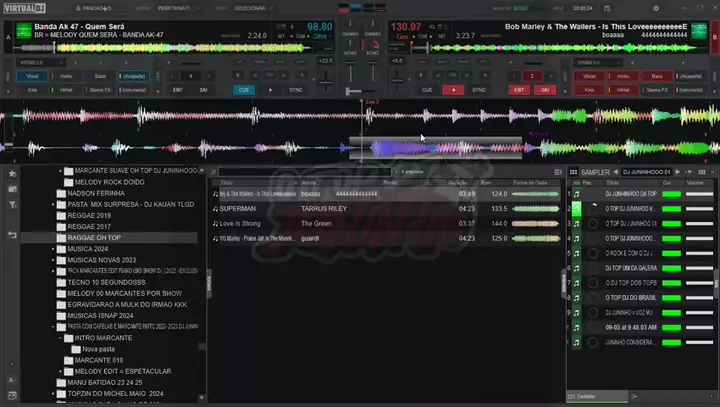Collapse INTRO MARCANTE folder
This screenshot has height=407, width=720.
coord(61,338)
